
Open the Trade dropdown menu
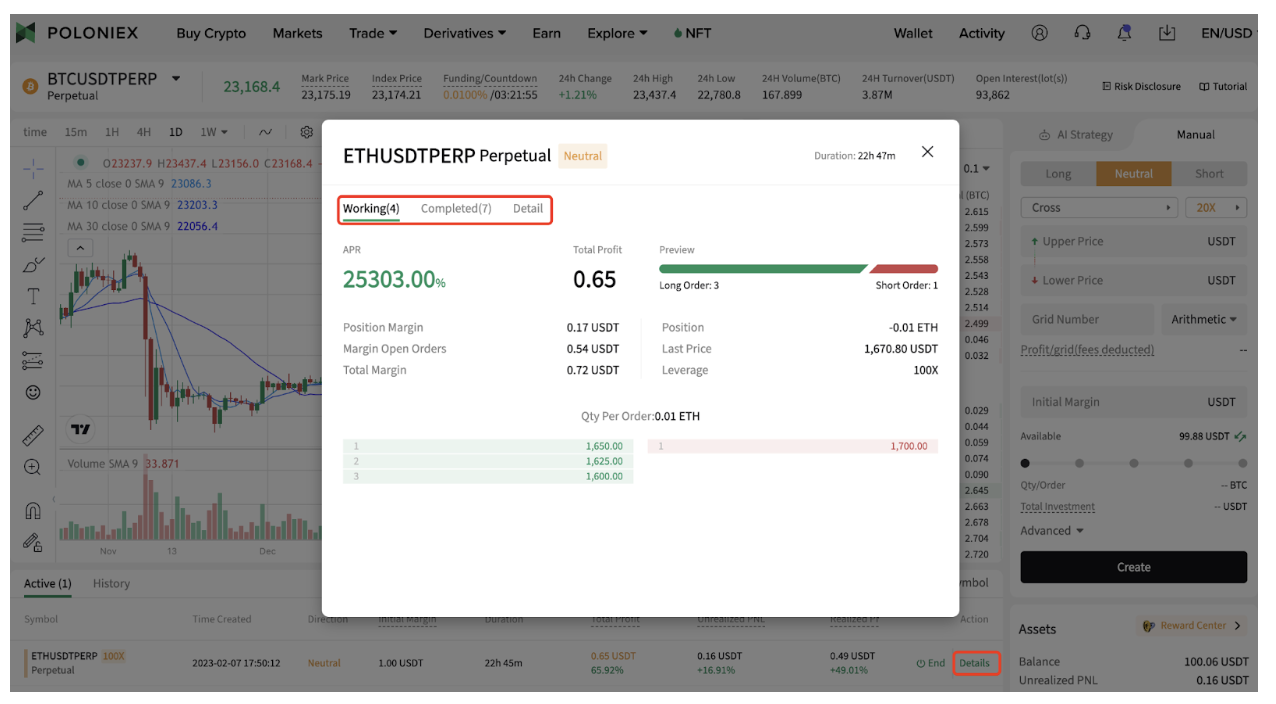373,33
